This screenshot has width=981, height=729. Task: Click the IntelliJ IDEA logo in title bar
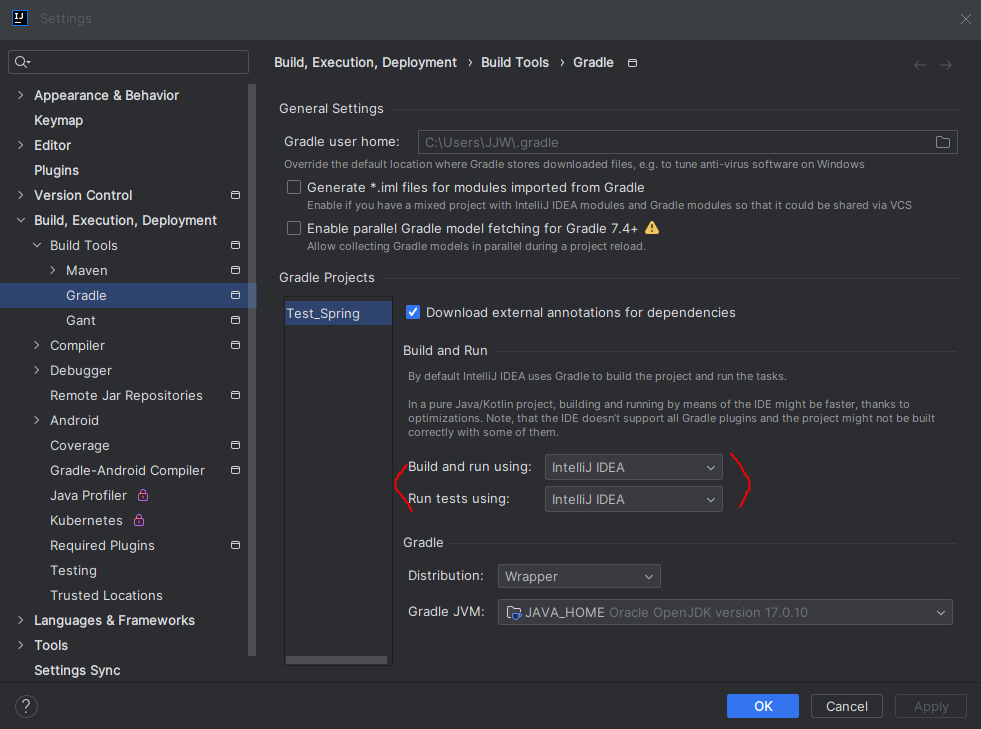[x=20, y=18]
